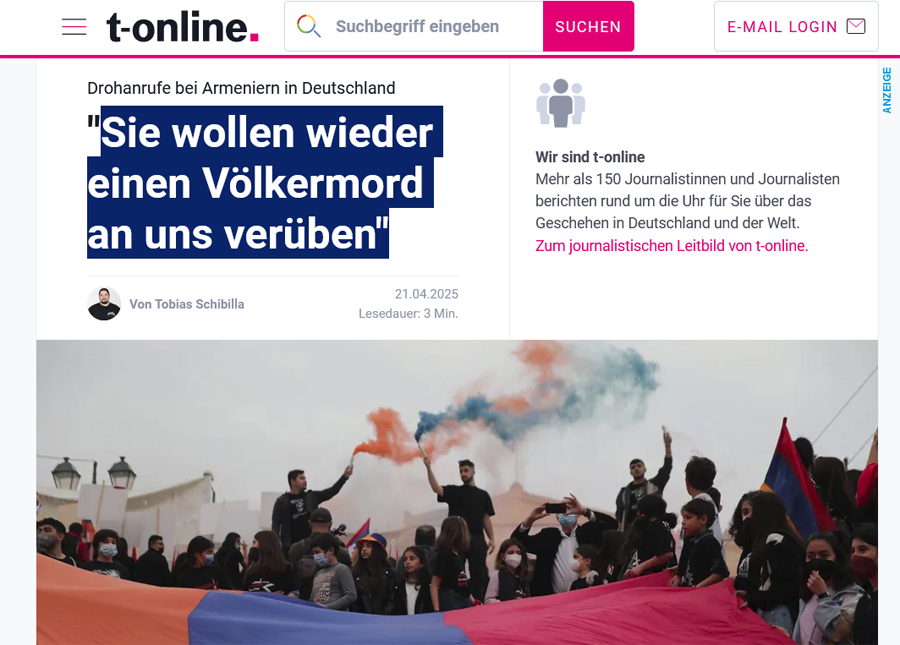This screenshot has height=645, width=900.
Task: Click the Lesedauer: 3 Min. text
Action: click(408, 313)
